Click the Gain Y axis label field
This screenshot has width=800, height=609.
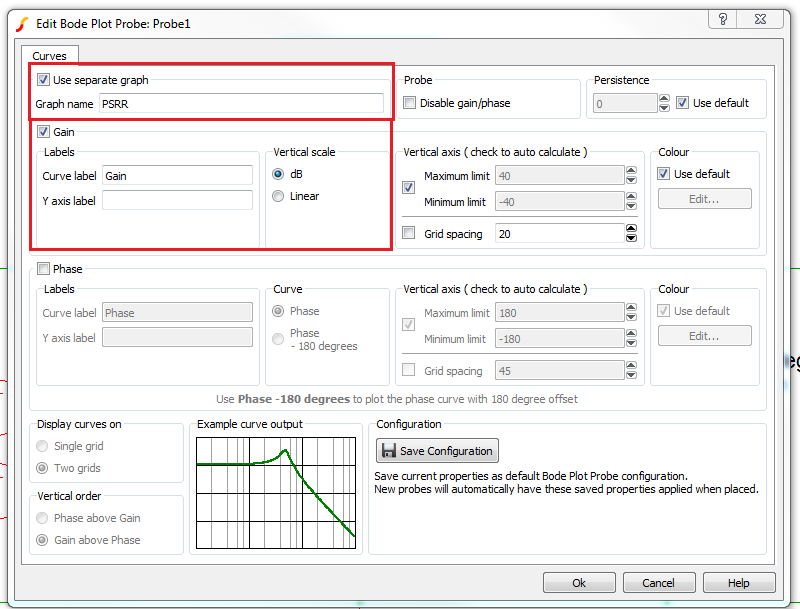177,201
